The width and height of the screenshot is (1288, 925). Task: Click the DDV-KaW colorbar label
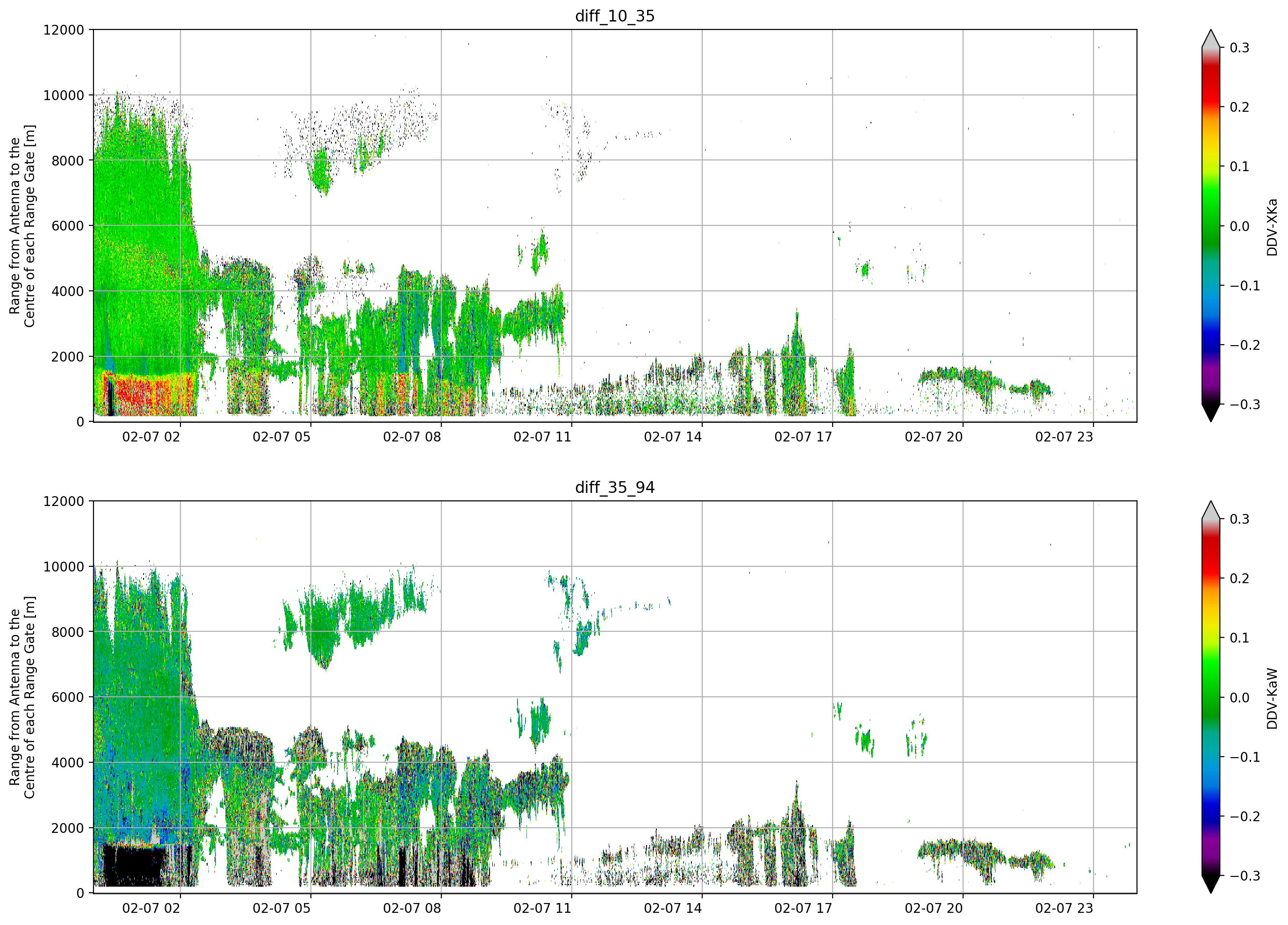point(1272,699)
